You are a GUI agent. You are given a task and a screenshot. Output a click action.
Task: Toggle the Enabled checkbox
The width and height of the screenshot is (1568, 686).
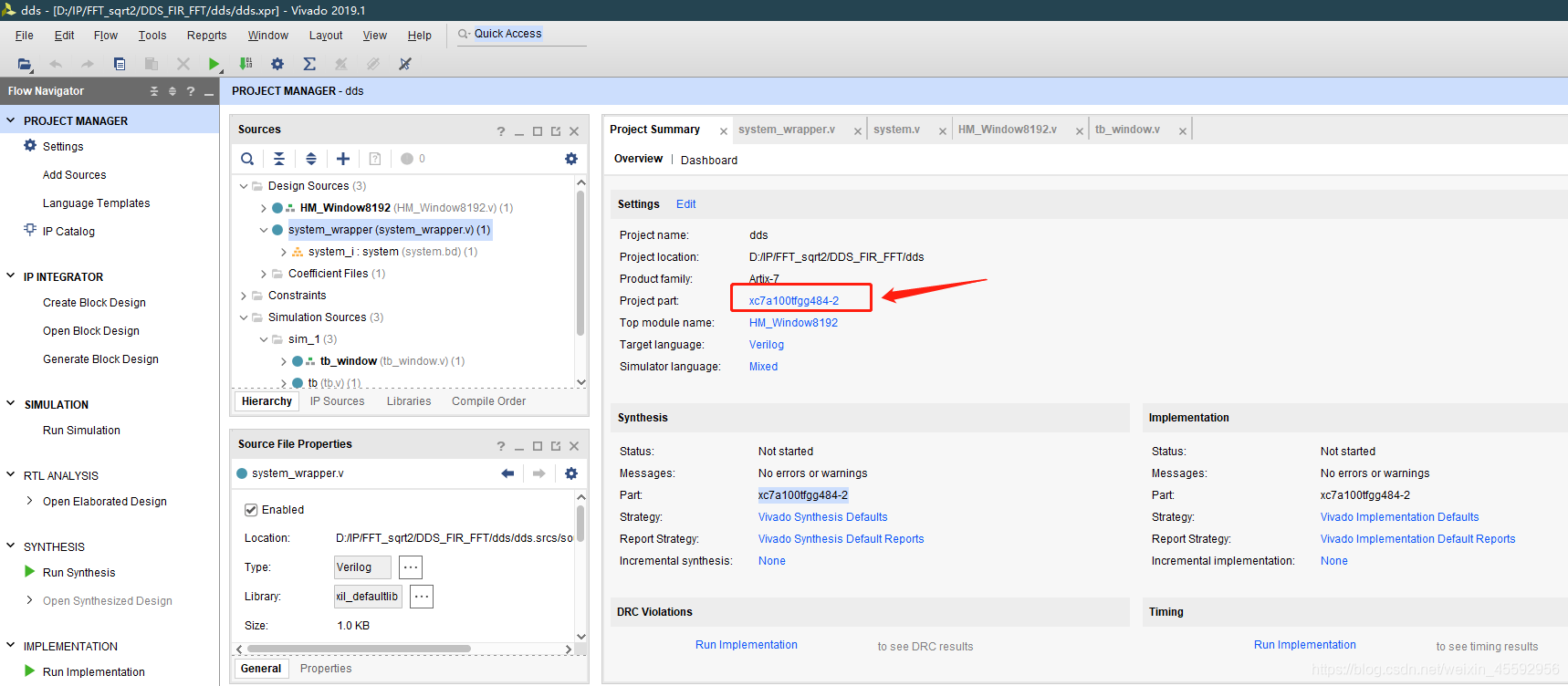251,510
